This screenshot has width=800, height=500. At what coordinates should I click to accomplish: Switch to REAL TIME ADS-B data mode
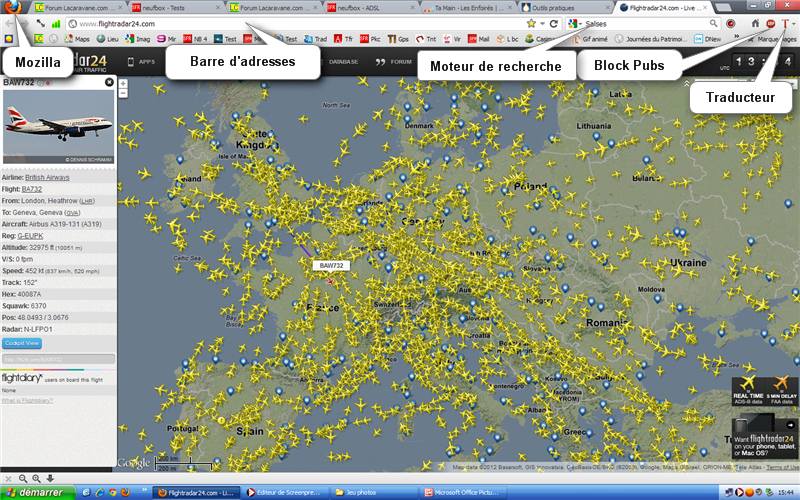coord(748,391)
